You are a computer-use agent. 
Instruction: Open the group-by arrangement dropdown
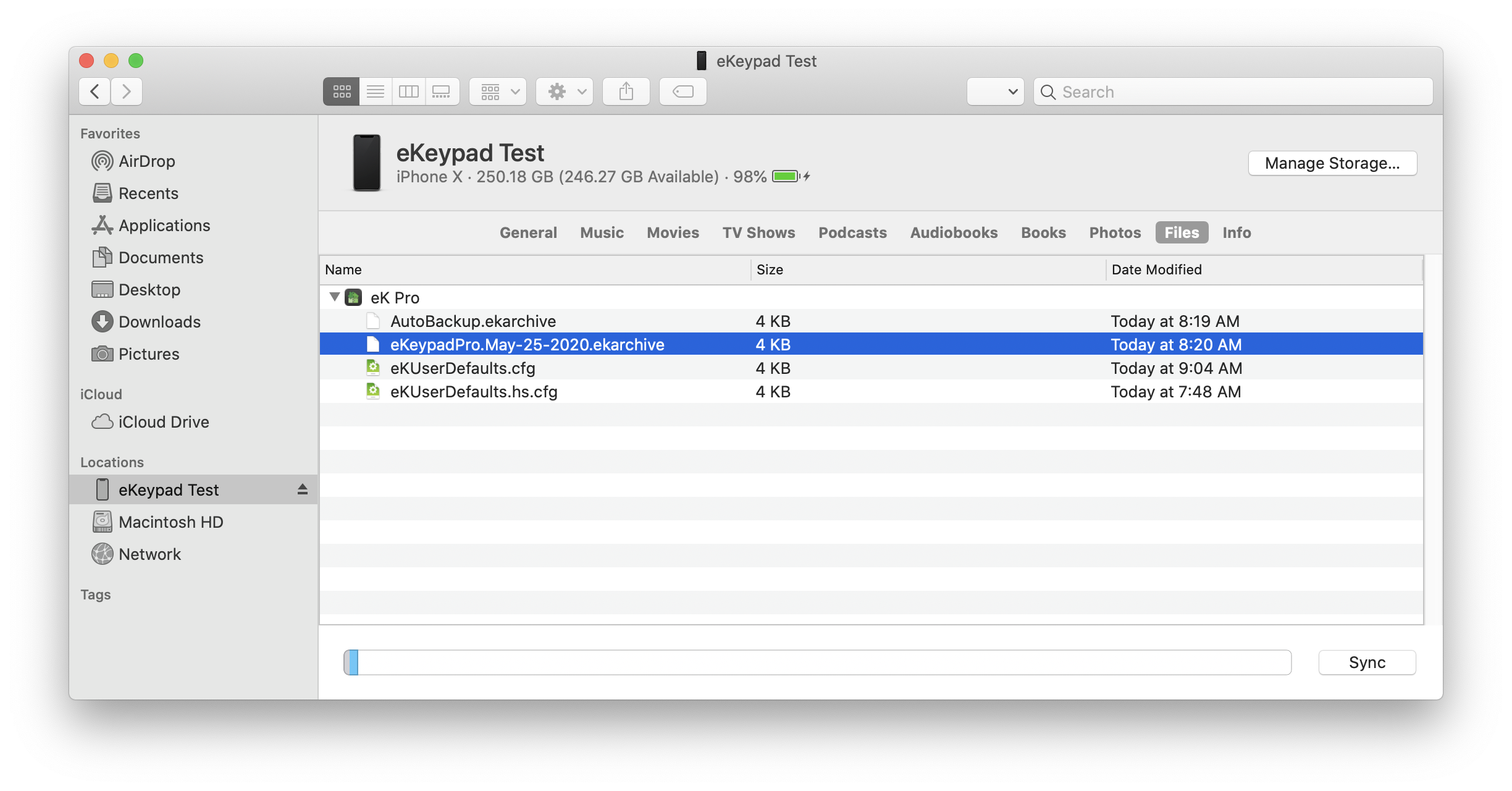tap(498, 91)
